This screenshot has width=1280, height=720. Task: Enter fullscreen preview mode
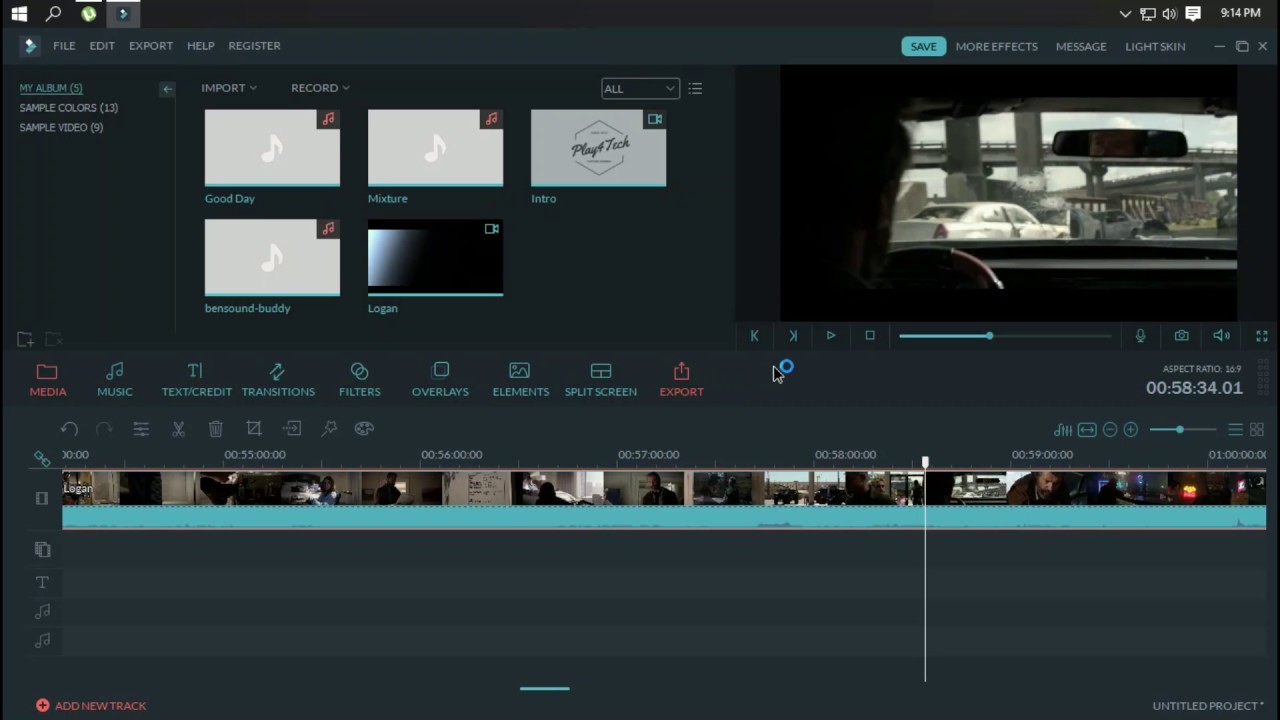(1262, 336)
